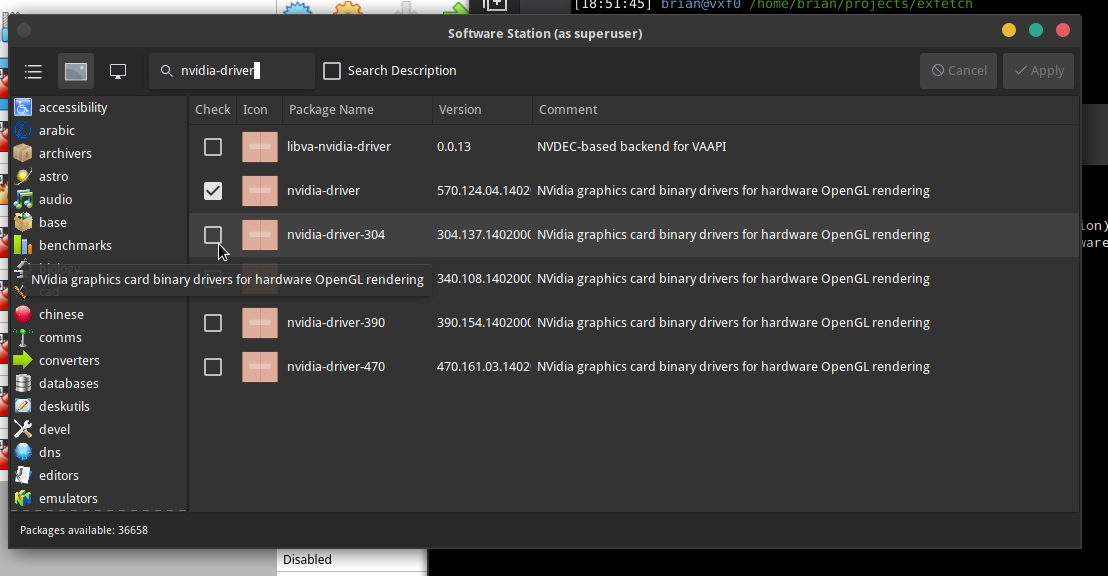Click the benchmarks bar chart icon
1108x576 pixels.
(x=23, y=245)
